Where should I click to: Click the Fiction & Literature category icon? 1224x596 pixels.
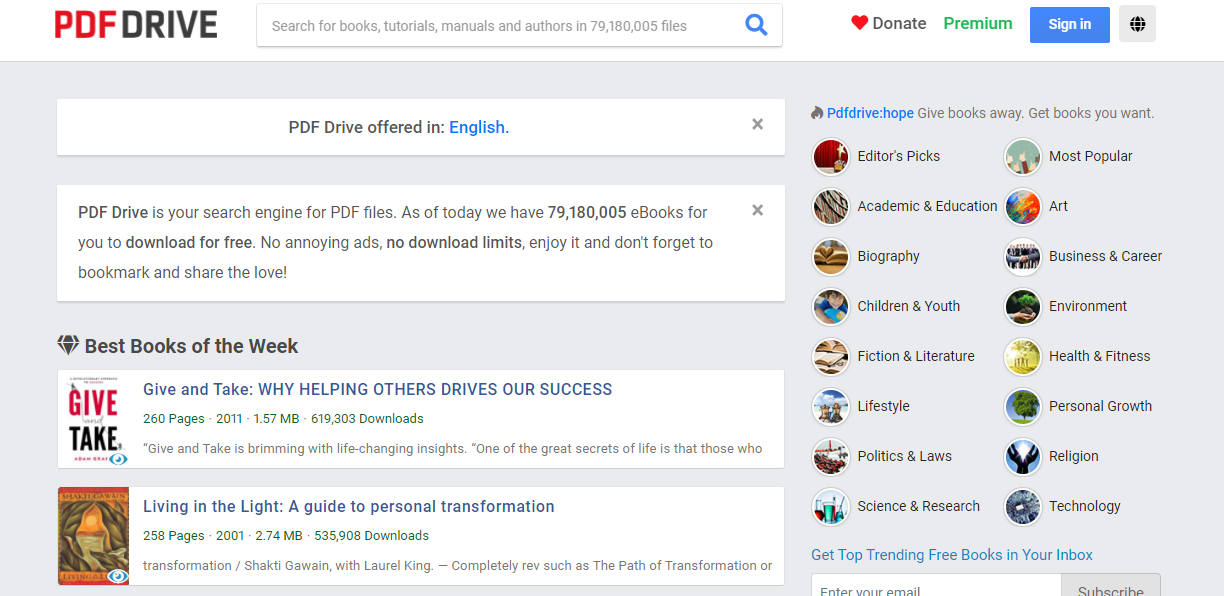click(831, 356)
